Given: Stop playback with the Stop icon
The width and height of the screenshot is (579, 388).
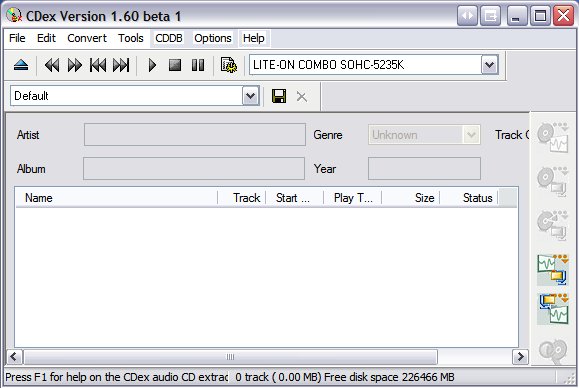Looking at the screenshot, I should click(175, 65).
